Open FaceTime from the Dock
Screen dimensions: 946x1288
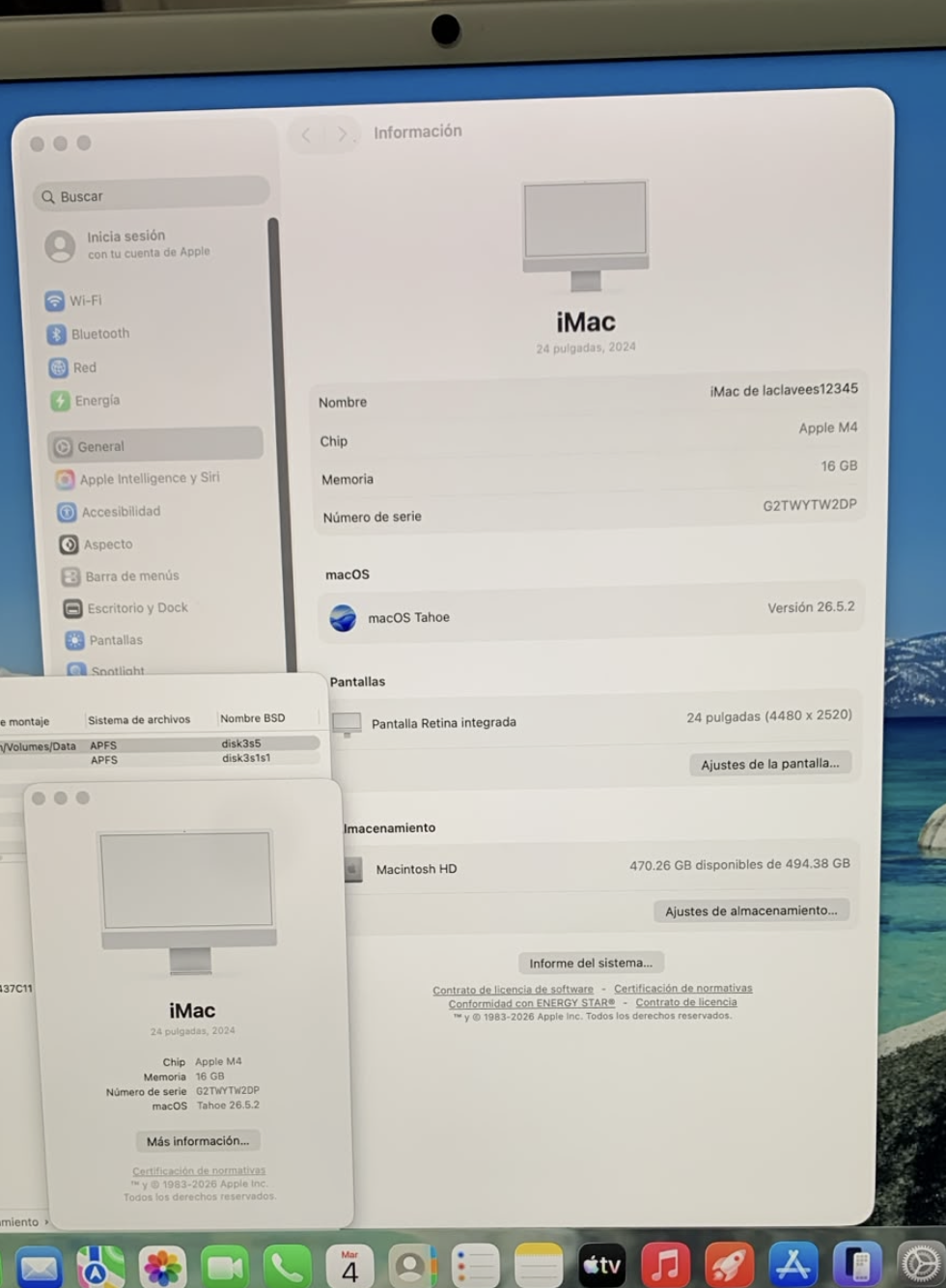[225, 1265]
